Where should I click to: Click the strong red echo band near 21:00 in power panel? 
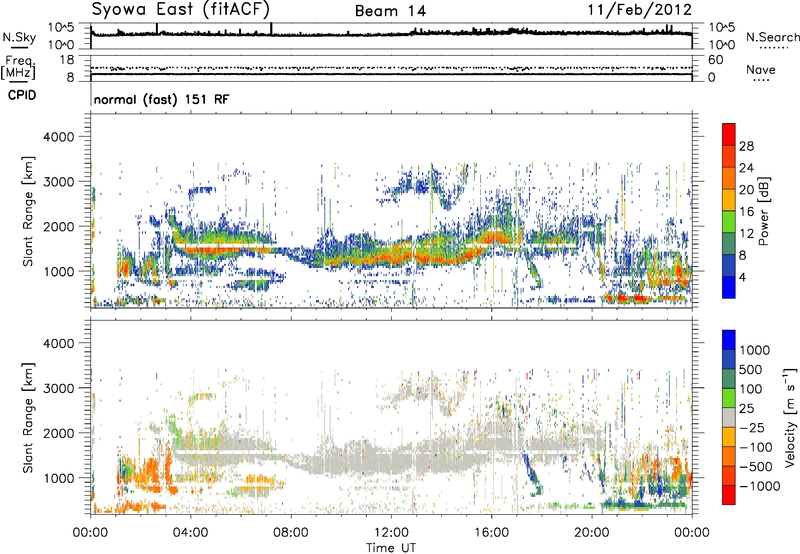(x=625, y=298)
